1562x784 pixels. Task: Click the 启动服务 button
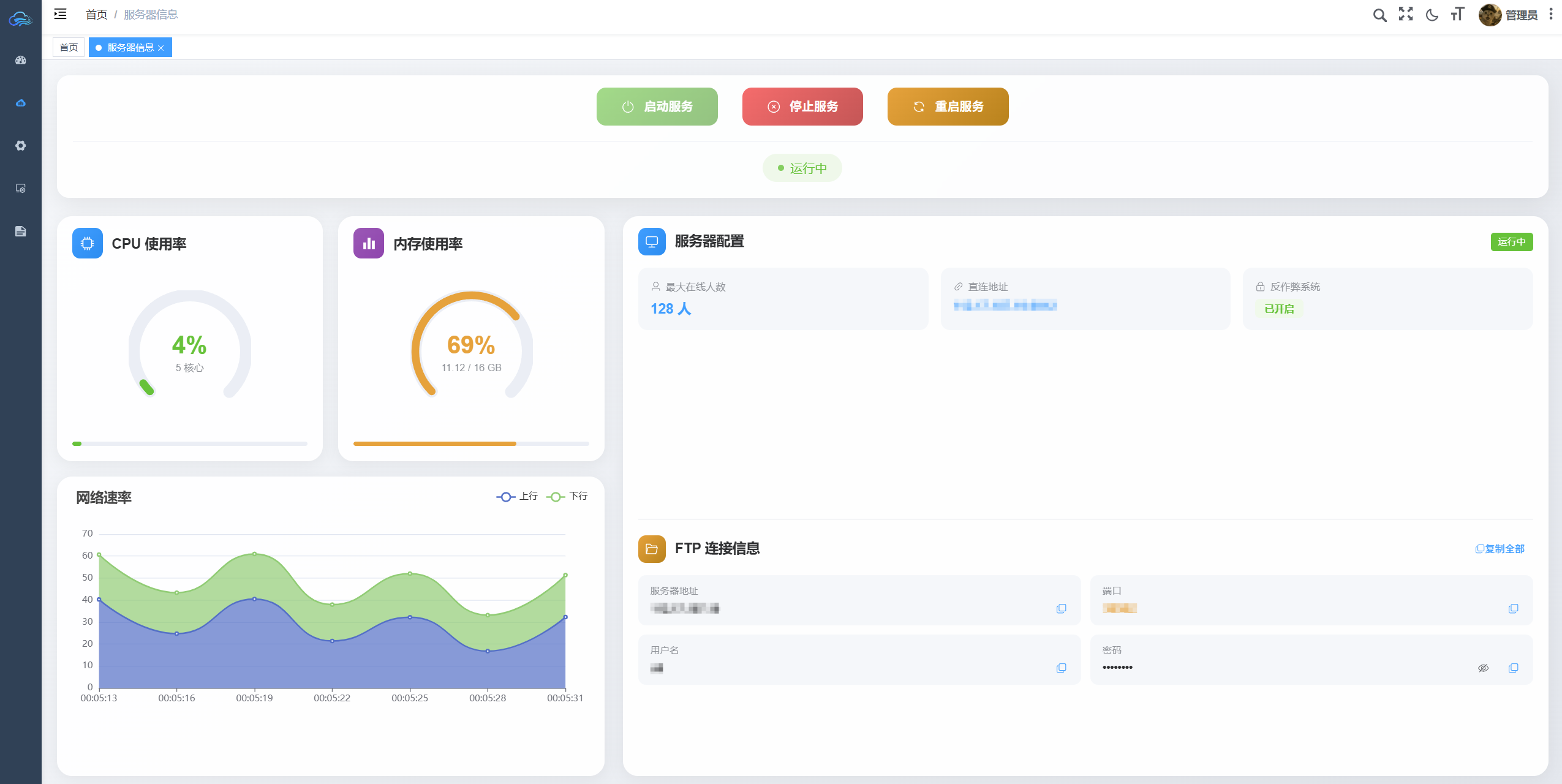(657, 107)
